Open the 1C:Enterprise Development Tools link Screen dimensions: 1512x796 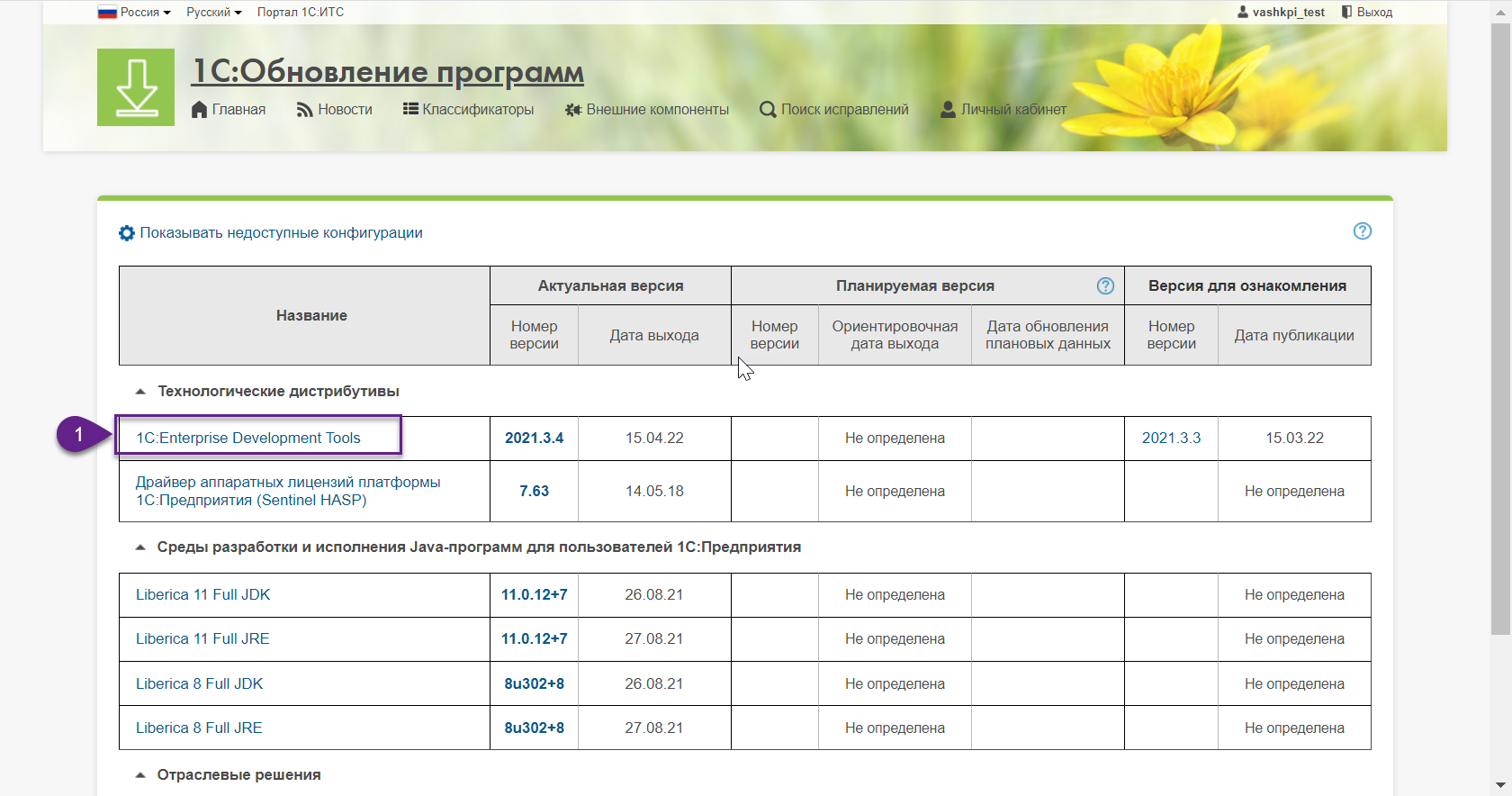point(248,439)
